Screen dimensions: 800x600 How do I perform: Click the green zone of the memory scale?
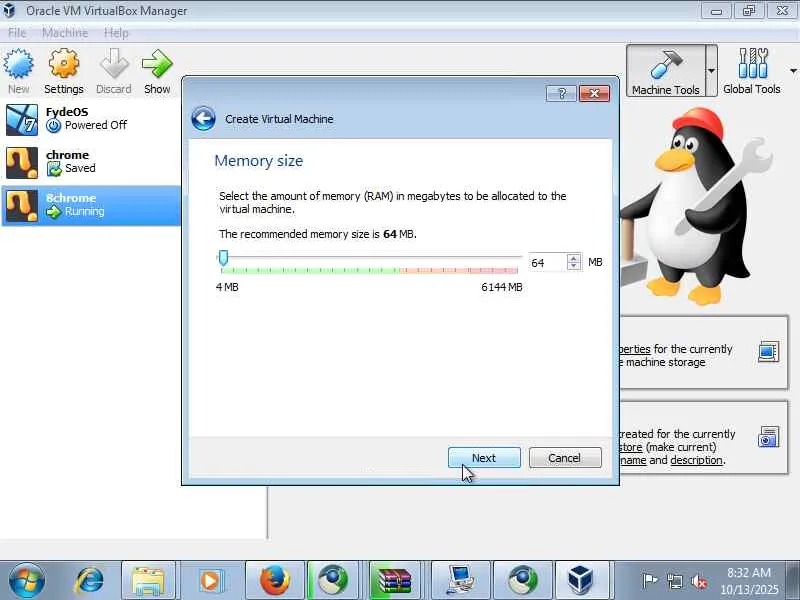[x=311, y=270]
